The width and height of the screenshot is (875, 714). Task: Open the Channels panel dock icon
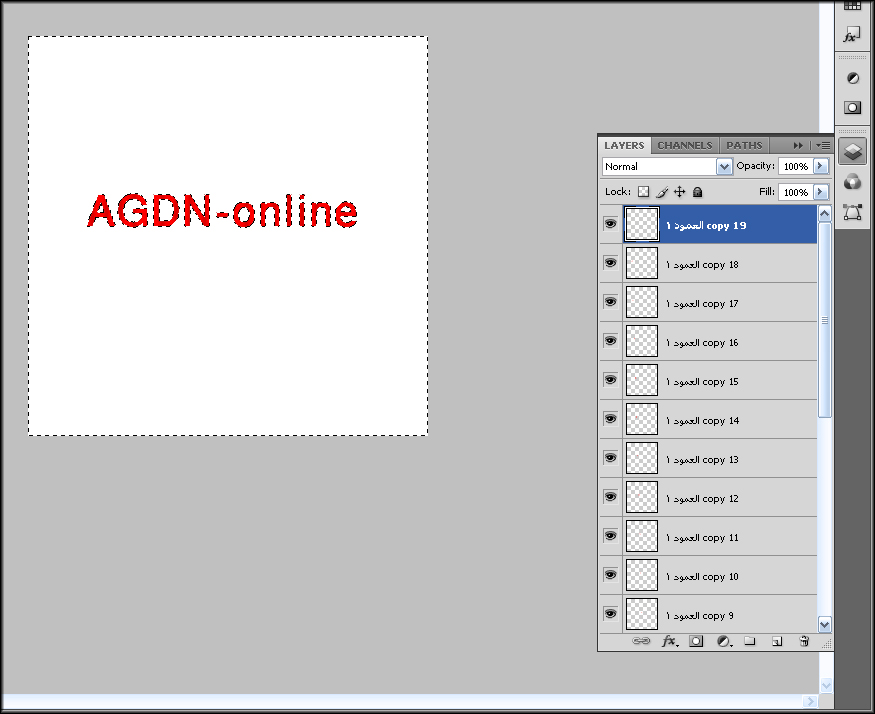[x=852, y=182]
